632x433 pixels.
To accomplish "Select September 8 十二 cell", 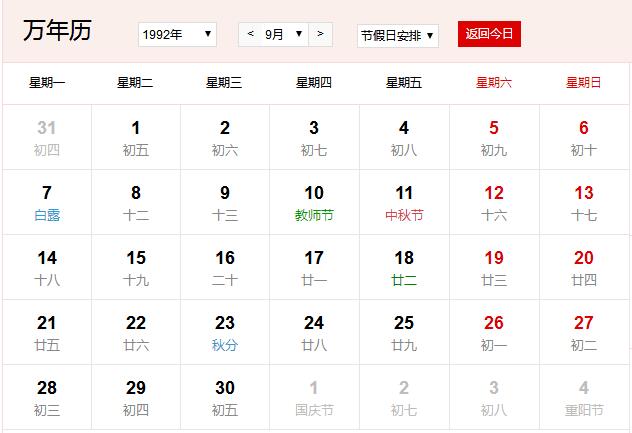I will point(136,202).
